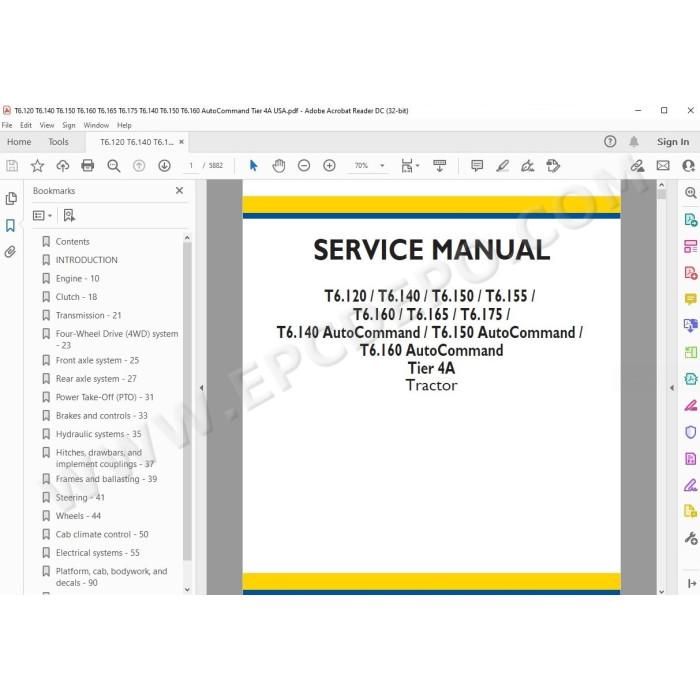
Task: Open More Tools wrench icon
Action: [690, 538]
